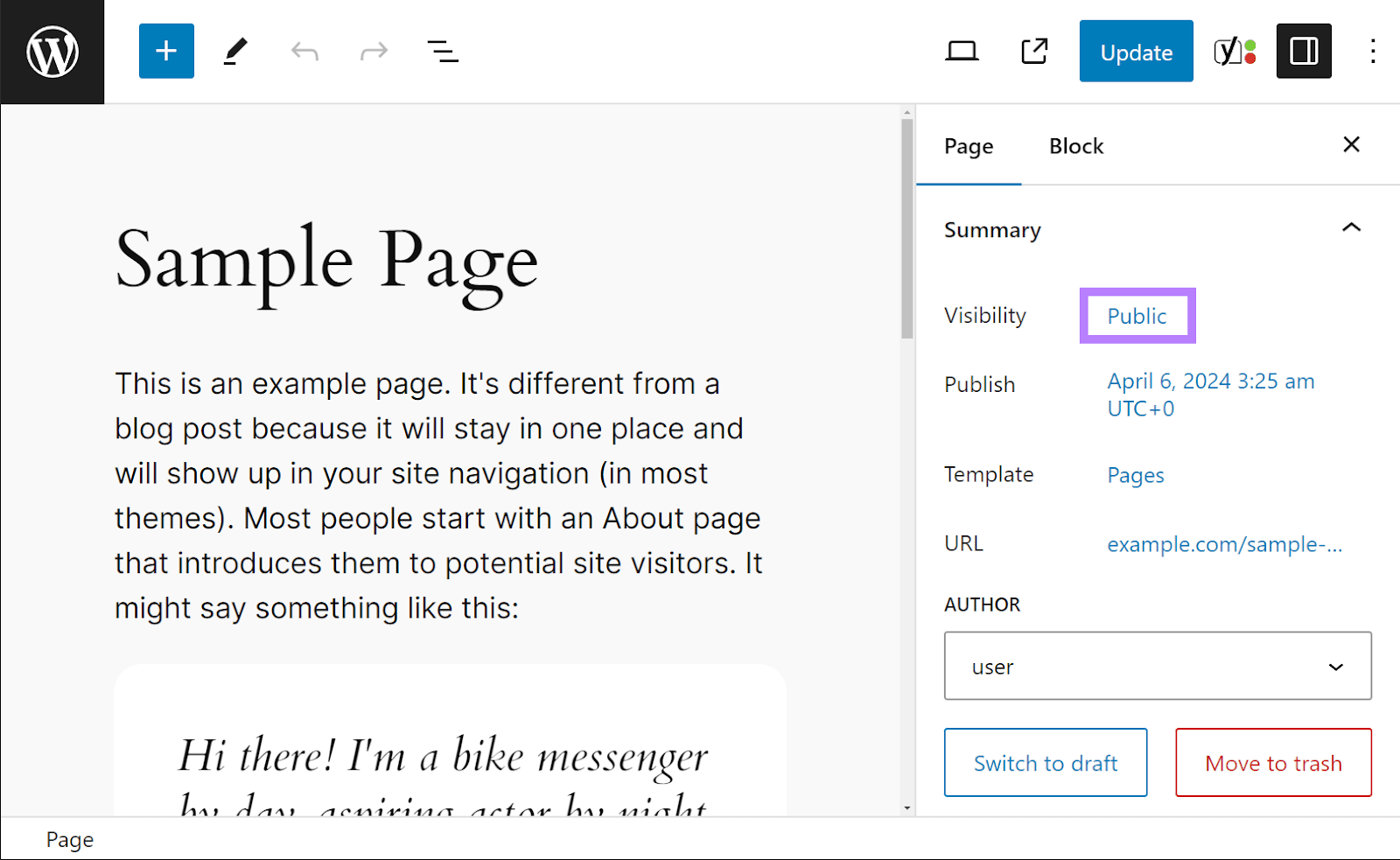The image size is (1400, 860).
Task: Select the editing Tools pencil icon
Action: (234, 51)
